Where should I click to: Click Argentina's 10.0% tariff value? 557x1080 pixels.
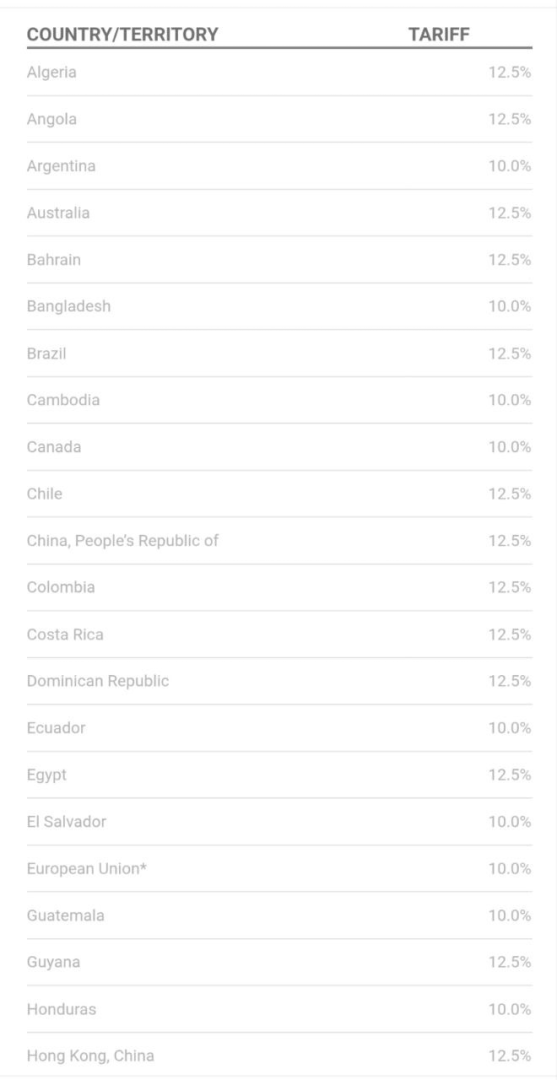[509, 166]
